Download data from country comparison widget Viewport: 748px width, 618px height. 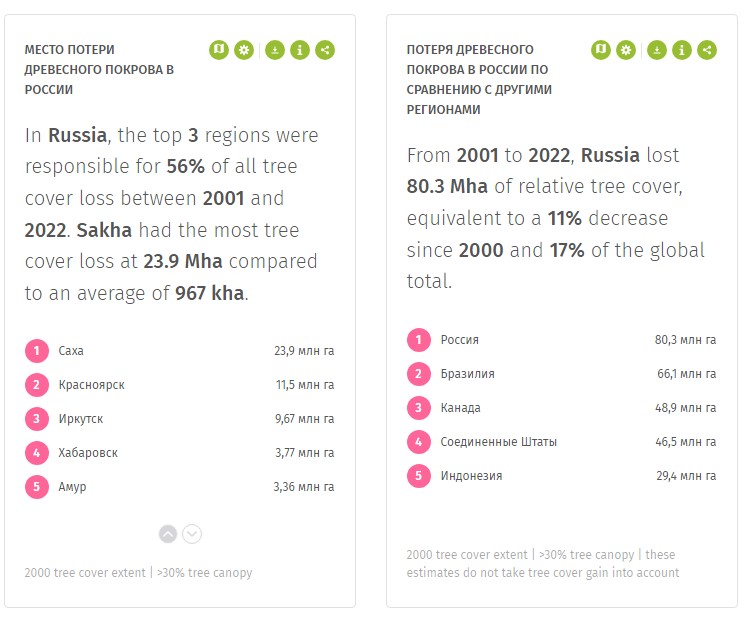click(656, 50)
